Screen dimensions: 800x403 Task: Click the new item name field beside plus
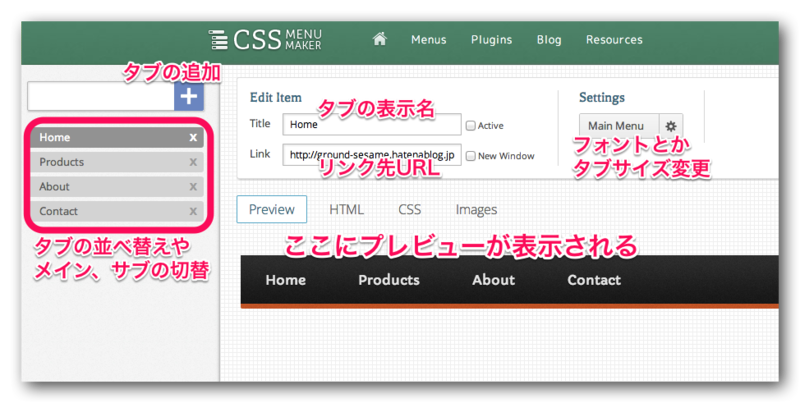point(101,96)
